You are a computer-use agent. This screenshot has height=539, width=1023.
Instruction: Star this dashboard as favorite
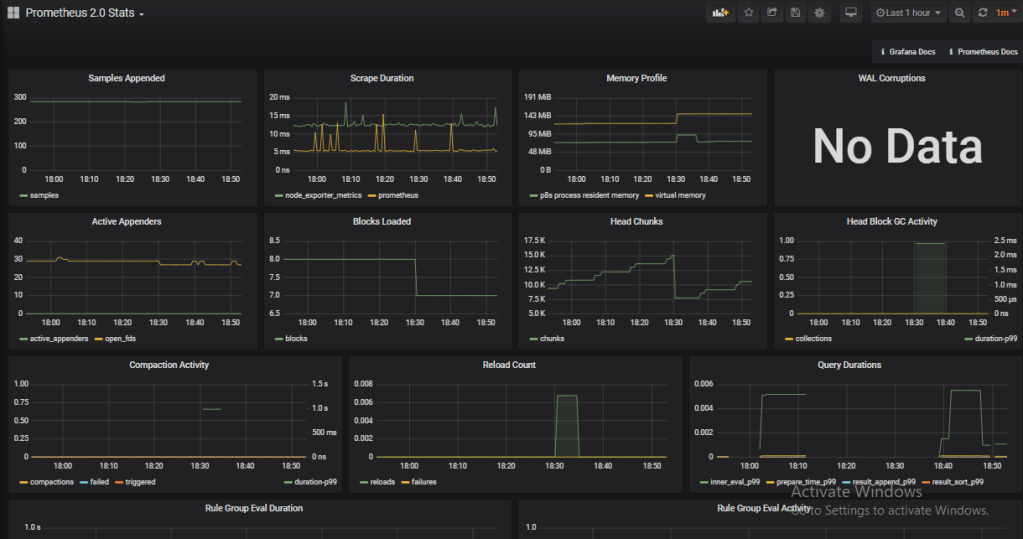tap(748, 13)
